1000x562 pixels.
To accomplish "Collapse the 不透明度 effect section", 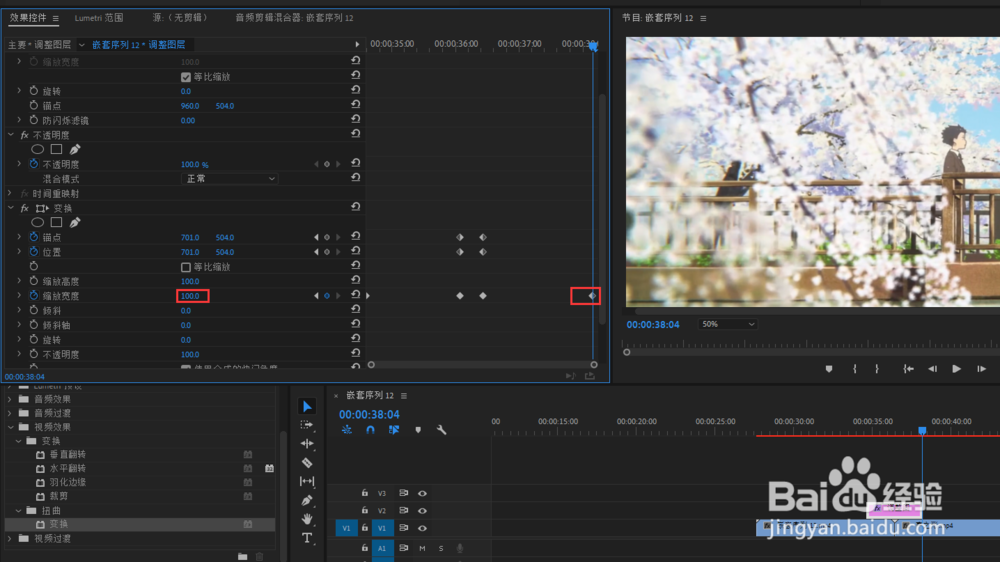I will (11, 135).
